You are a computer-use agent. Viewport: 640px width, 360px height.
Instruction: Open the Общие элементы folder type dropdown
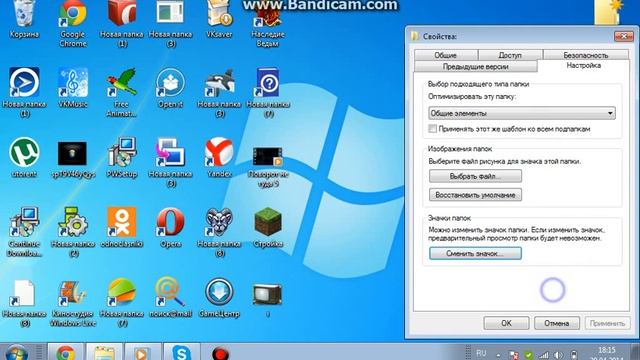[522, 113]
